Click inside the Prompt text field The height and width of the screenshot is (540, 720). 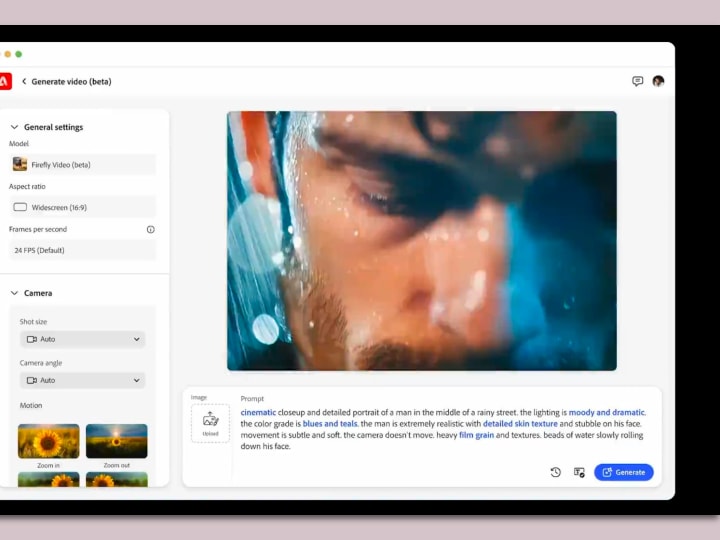pos(443,429)
